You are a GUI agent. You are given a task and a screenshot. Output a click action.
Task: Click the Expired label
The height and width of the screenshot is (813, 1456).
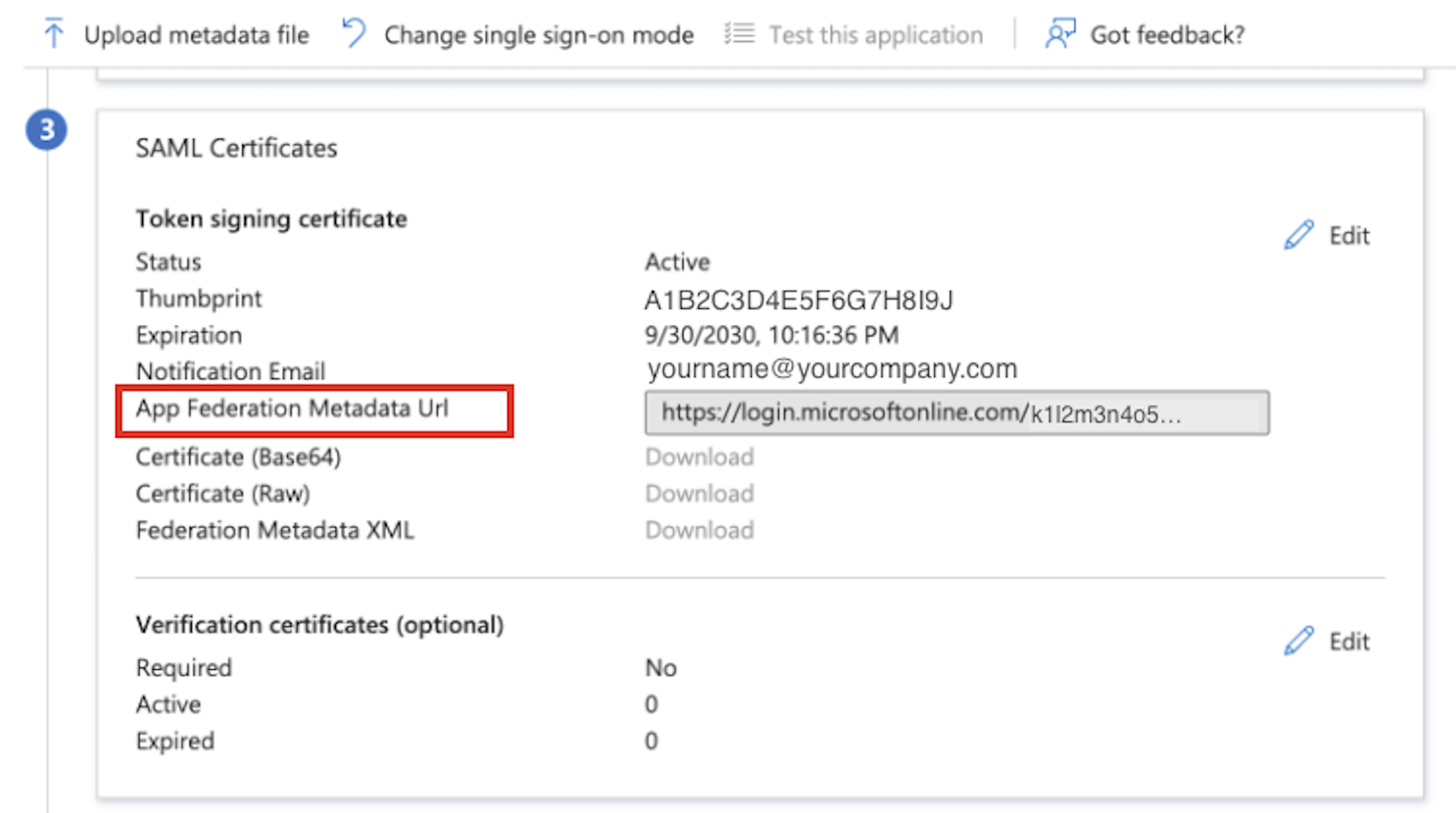click(x=175, y=741)
